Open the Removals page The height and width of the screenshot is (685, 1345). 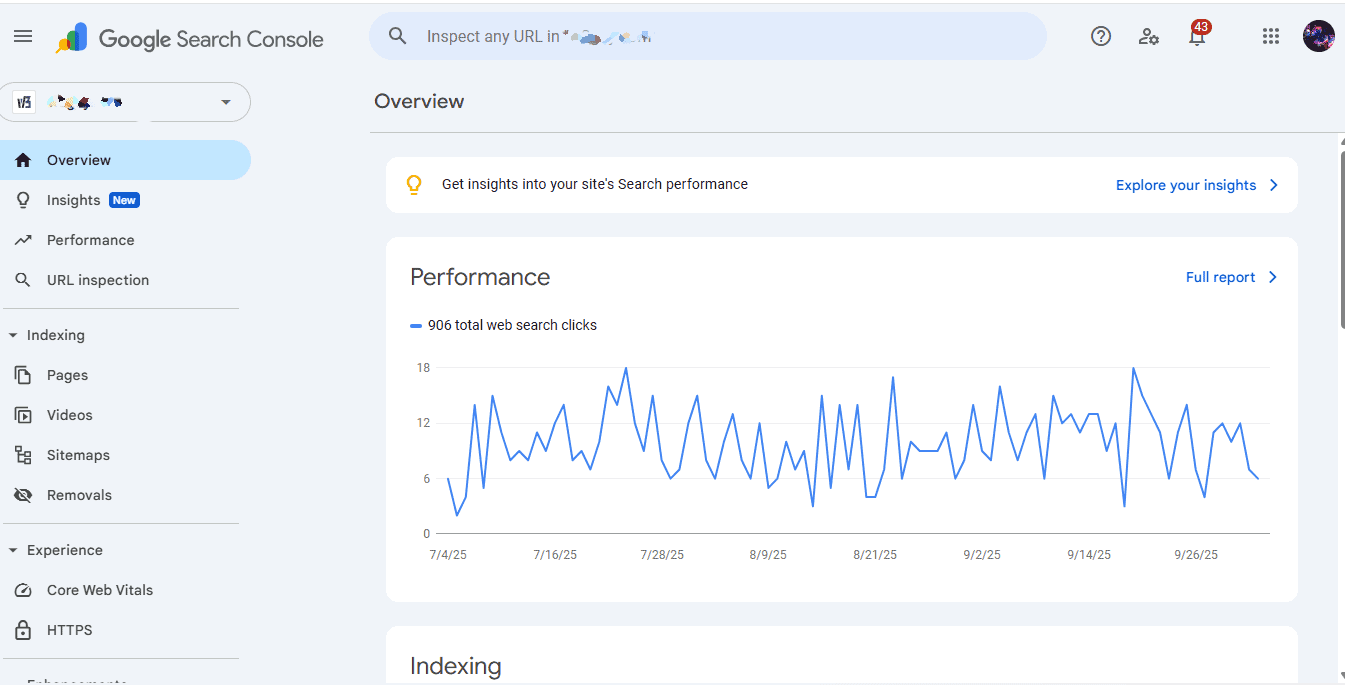(79, 495)
